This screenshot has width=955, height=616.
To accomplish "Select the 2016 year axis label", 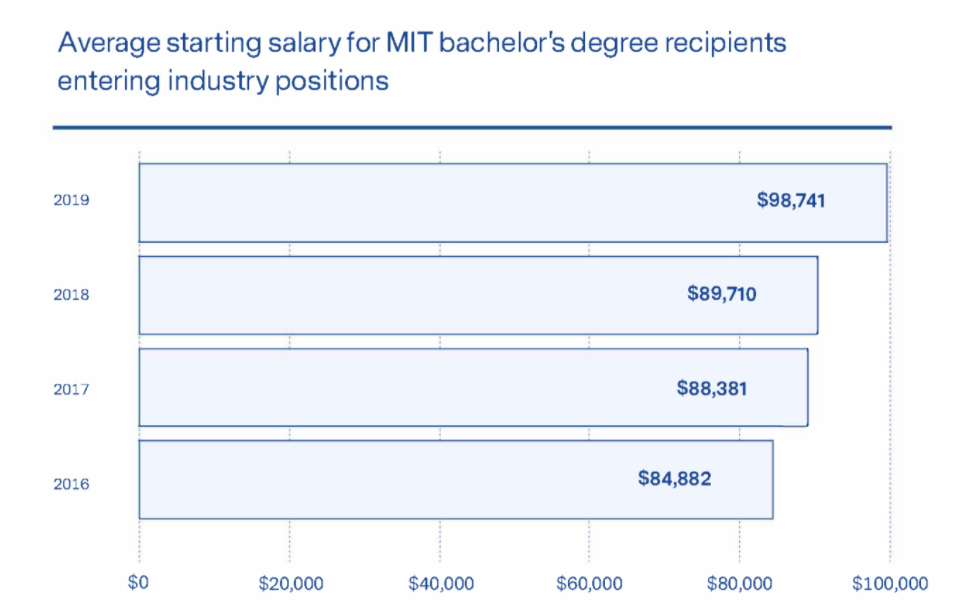I will (x=71, y=484).
